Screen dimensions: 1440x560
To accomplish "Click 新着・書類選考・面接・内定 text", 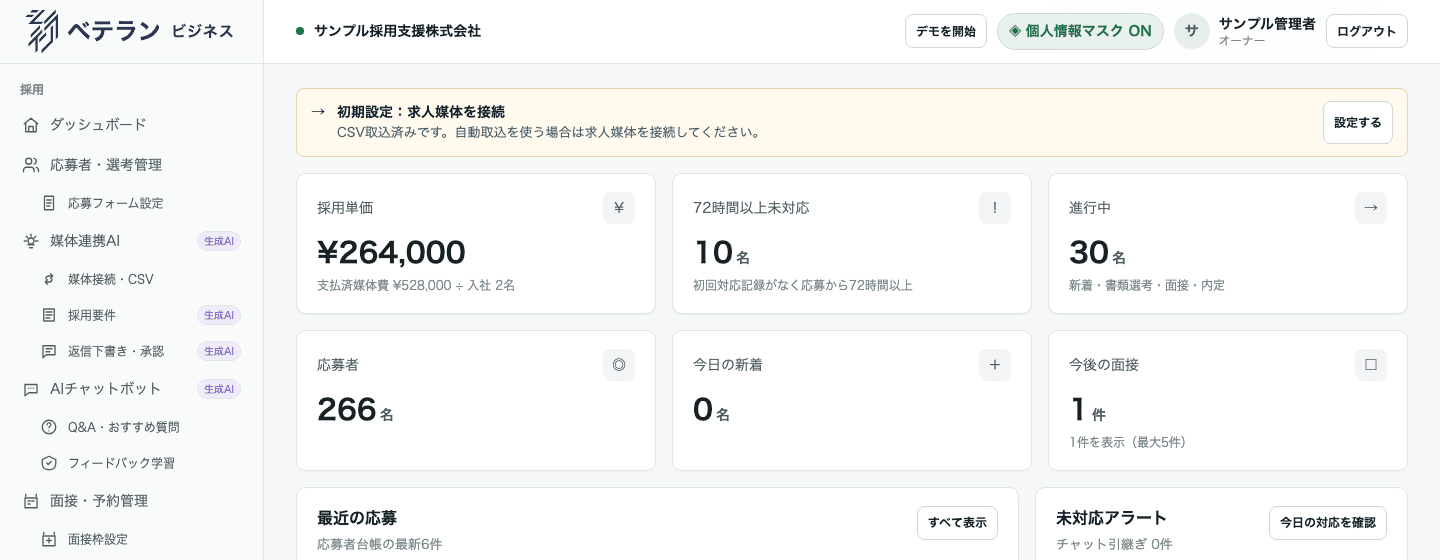I will point(1147,285).
